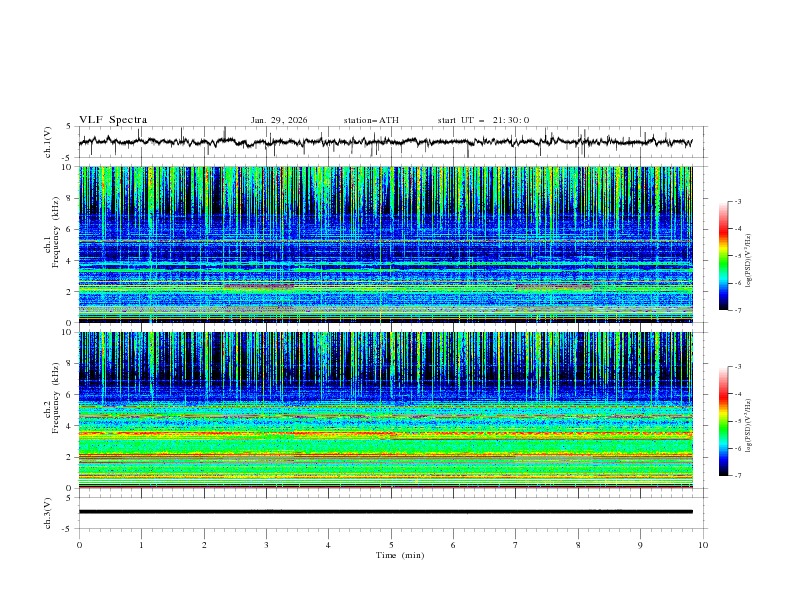792x612 pixels.
Task: Click the "ch.1(V)" waveform axis label
Action: pyautogui.click(x=47, y=143)
